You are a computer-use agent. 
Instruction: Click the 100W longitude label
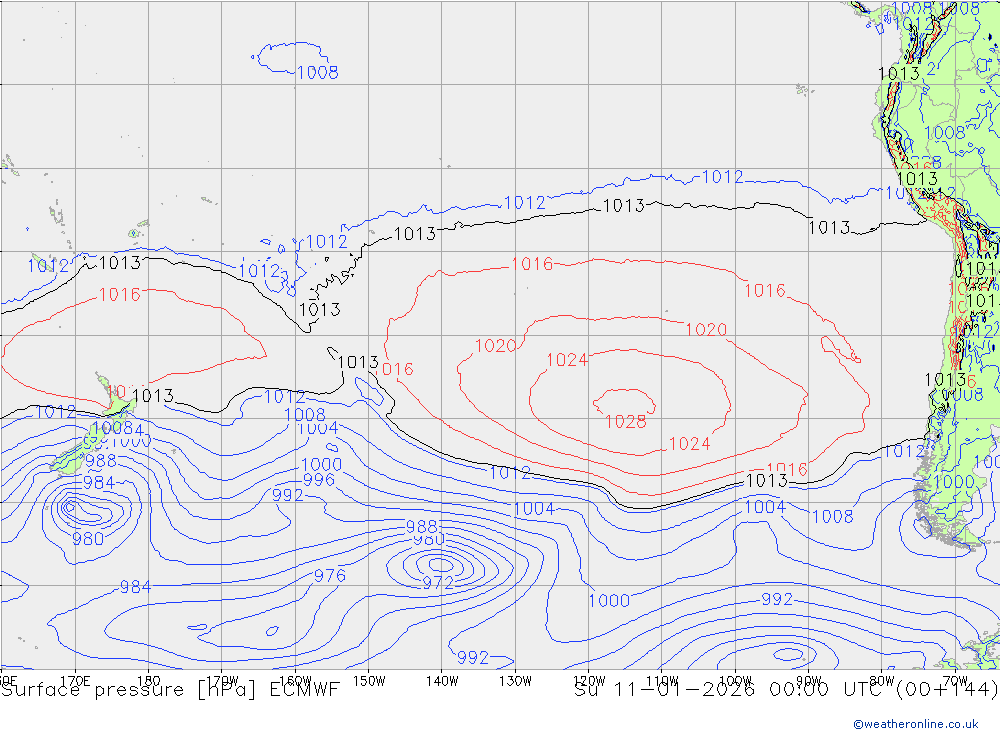click(x=735, y=681)
